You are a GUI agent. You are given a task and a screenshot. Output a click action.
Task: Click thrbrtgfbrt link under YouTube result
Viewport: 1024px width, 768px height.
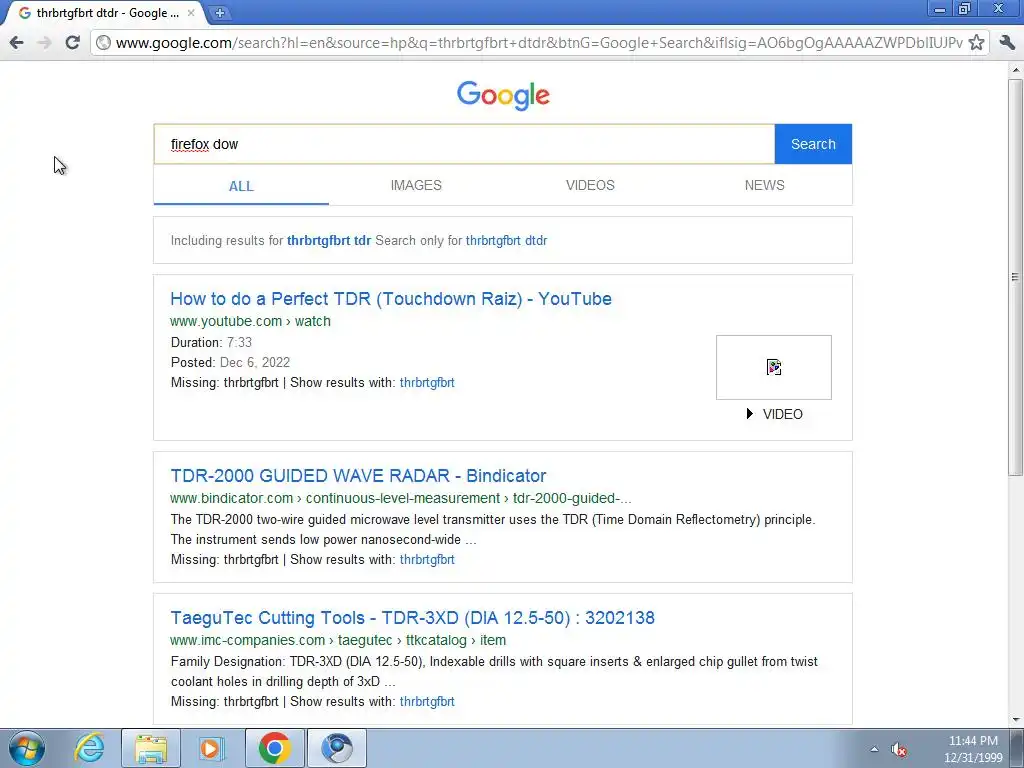pyautogui.click(x=427, y=383)
